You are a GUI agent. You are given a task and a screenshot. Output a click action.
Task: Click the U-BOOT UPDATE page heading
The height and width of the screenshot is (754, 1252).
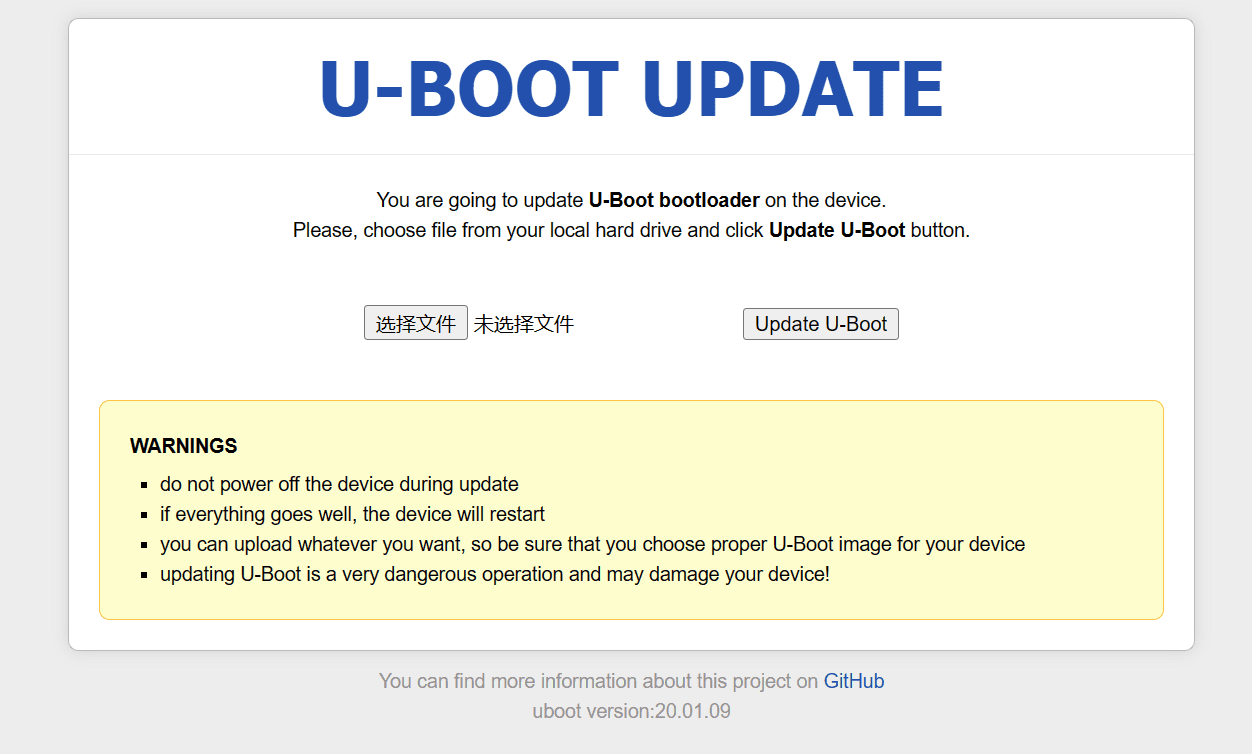(631, 90)
